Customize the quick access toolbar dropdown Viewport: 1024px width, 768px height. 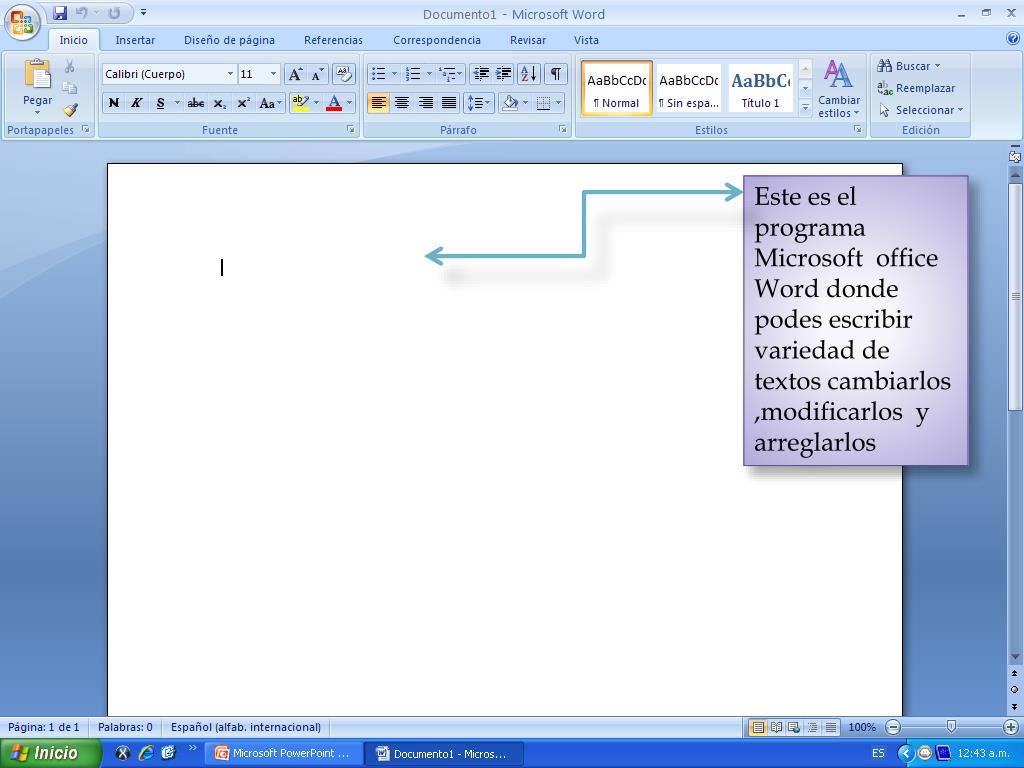tap(143, 12)
